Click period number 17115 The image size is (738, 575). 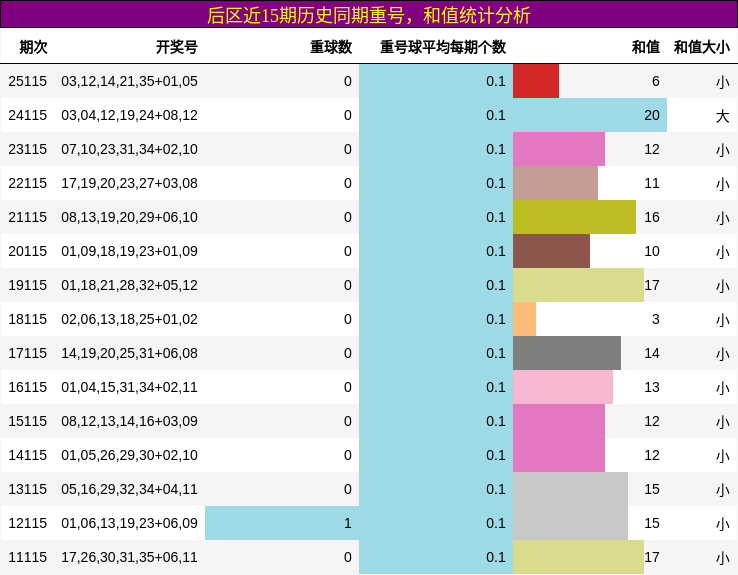point(28,353)
